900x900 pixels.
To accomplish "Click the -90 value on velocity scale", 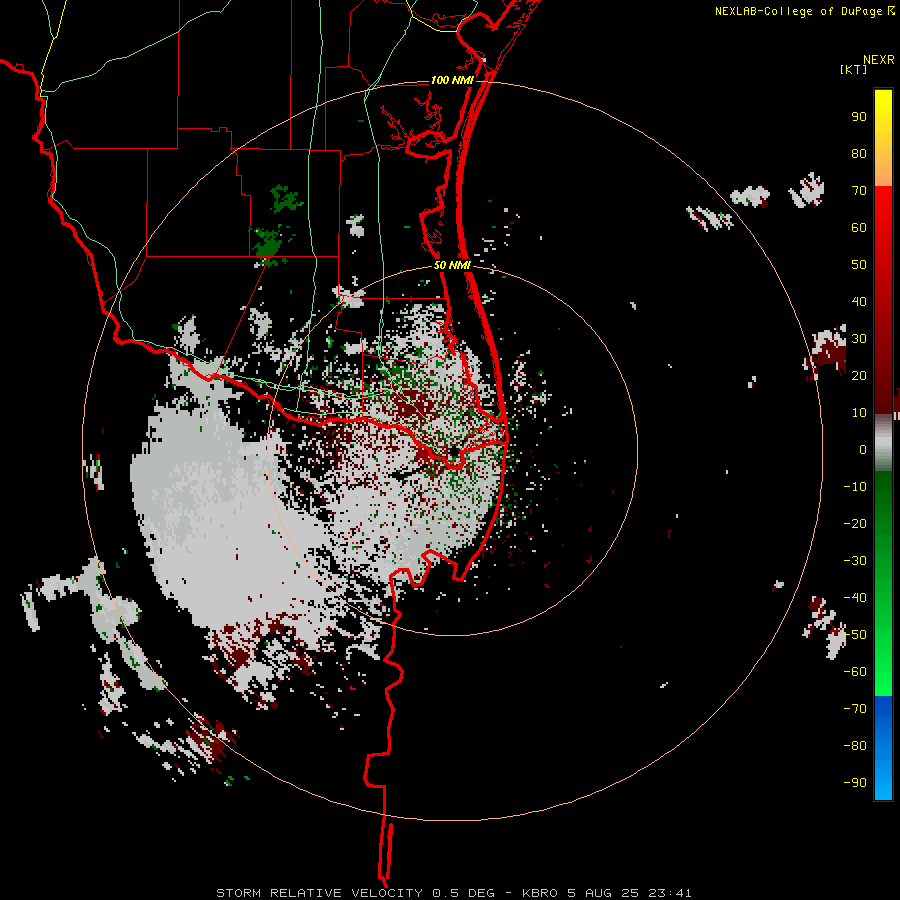I will (855, 783).
